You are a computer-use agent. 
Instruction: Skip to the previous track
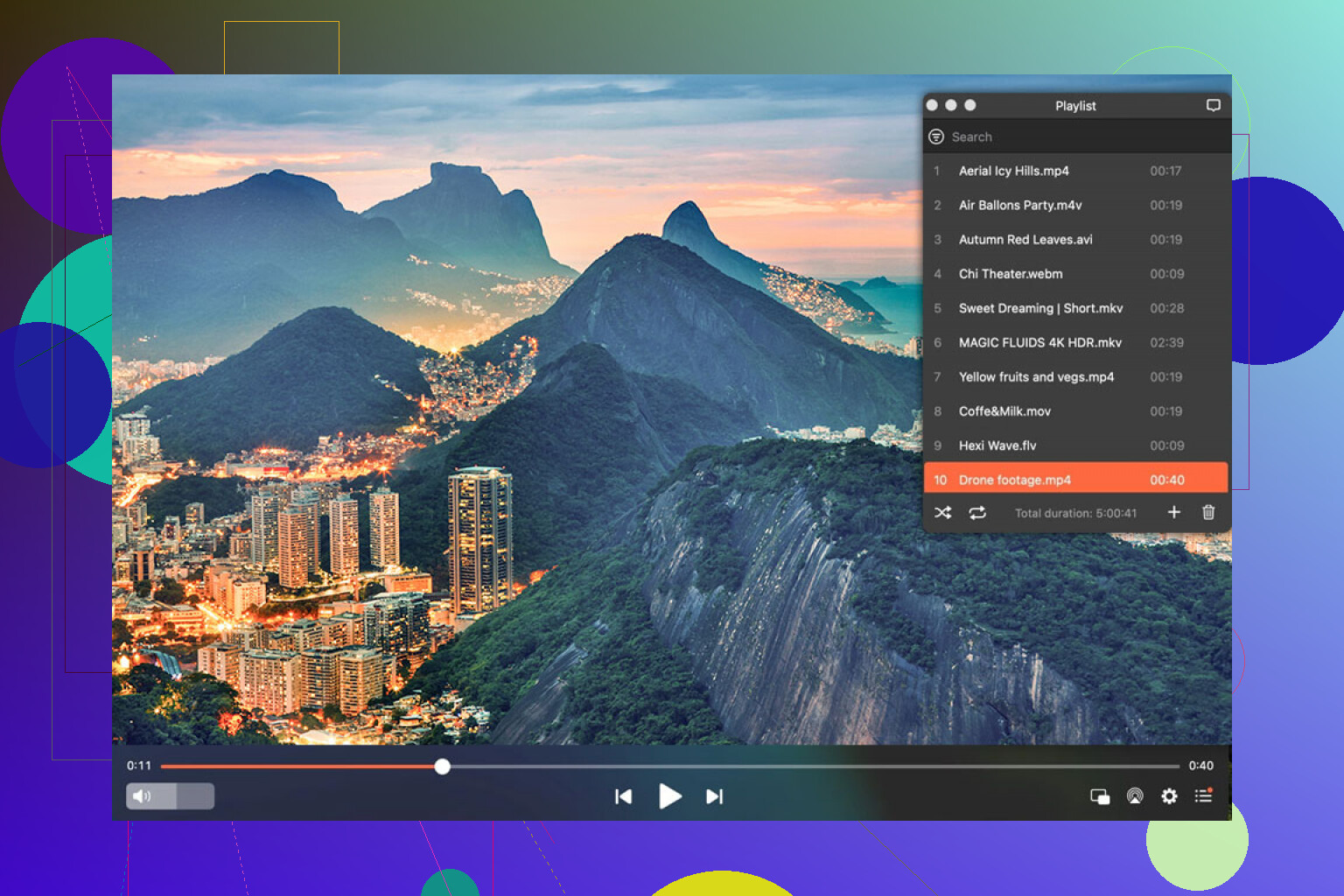623,796
